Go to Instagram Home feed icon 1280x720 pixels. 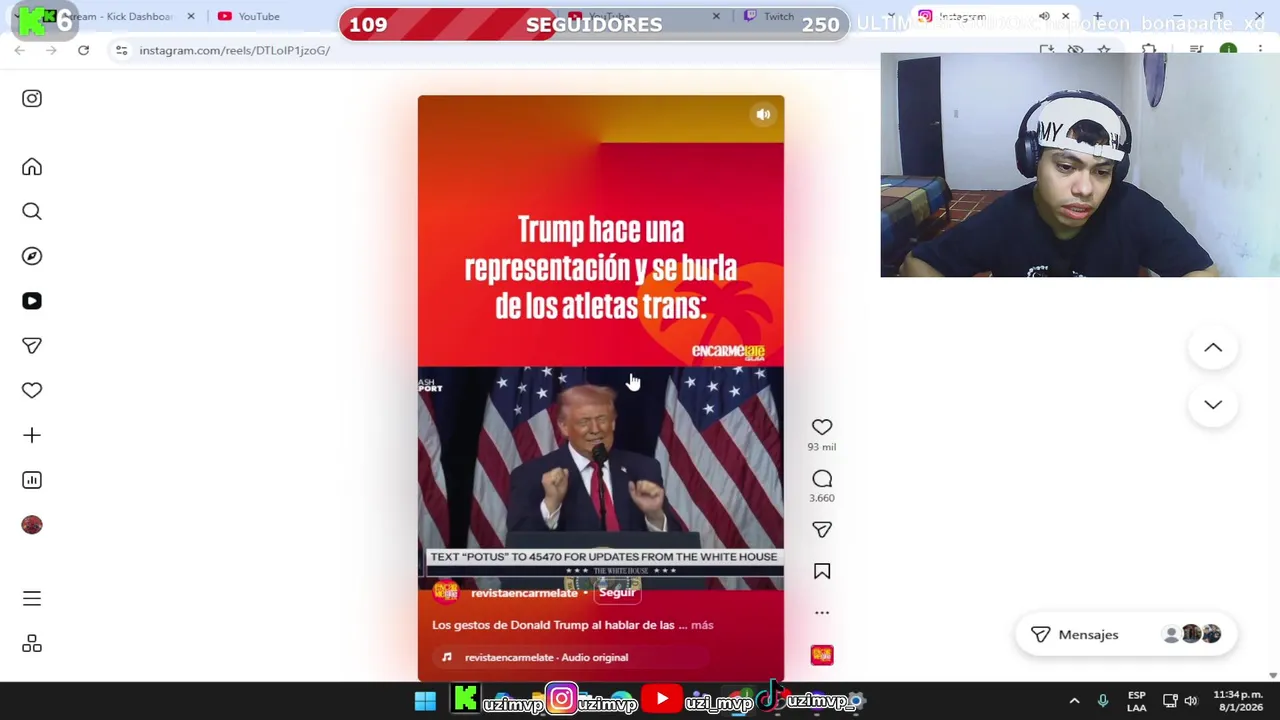(x=32, y=167)
